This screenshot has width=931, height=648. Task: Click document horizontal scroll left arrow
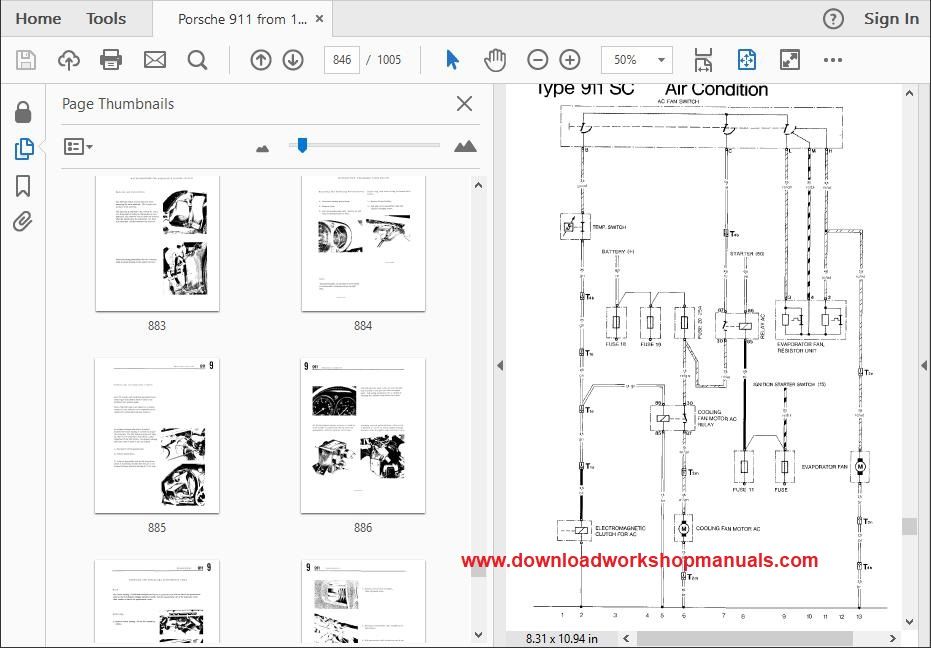click(626, 638)
